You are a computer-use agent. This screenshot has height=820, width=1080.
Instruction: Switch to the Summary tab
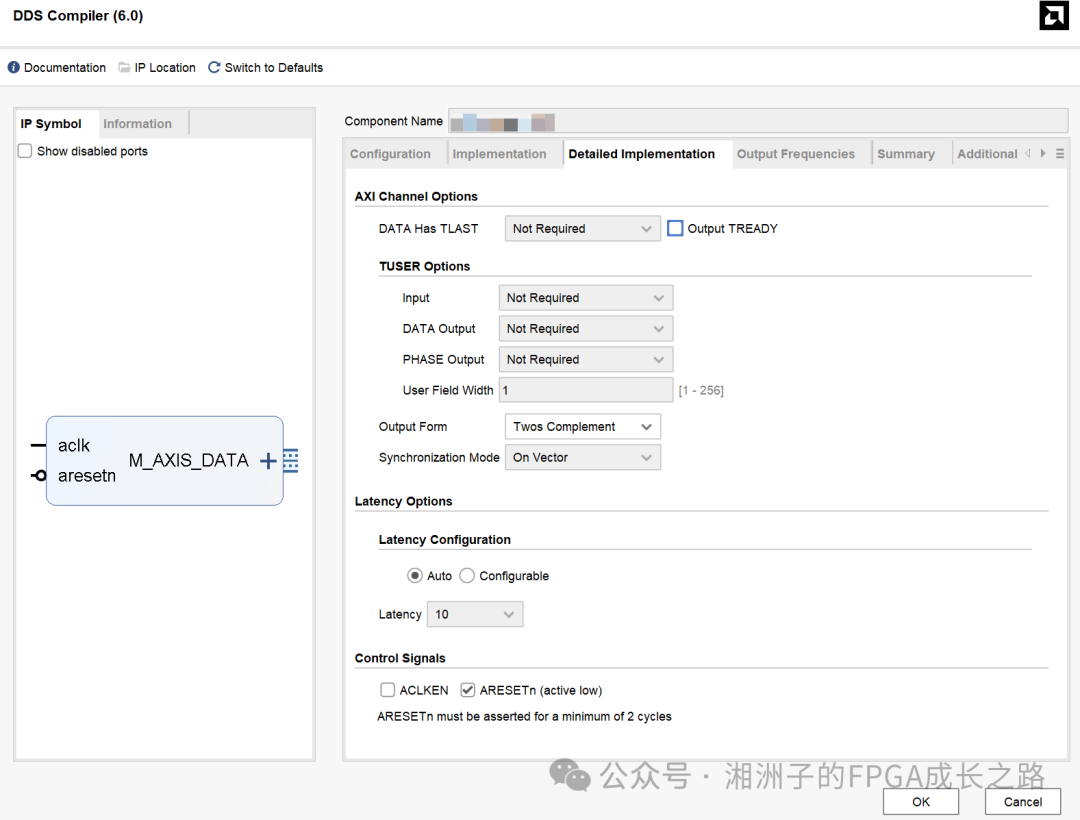pos(906,154)
